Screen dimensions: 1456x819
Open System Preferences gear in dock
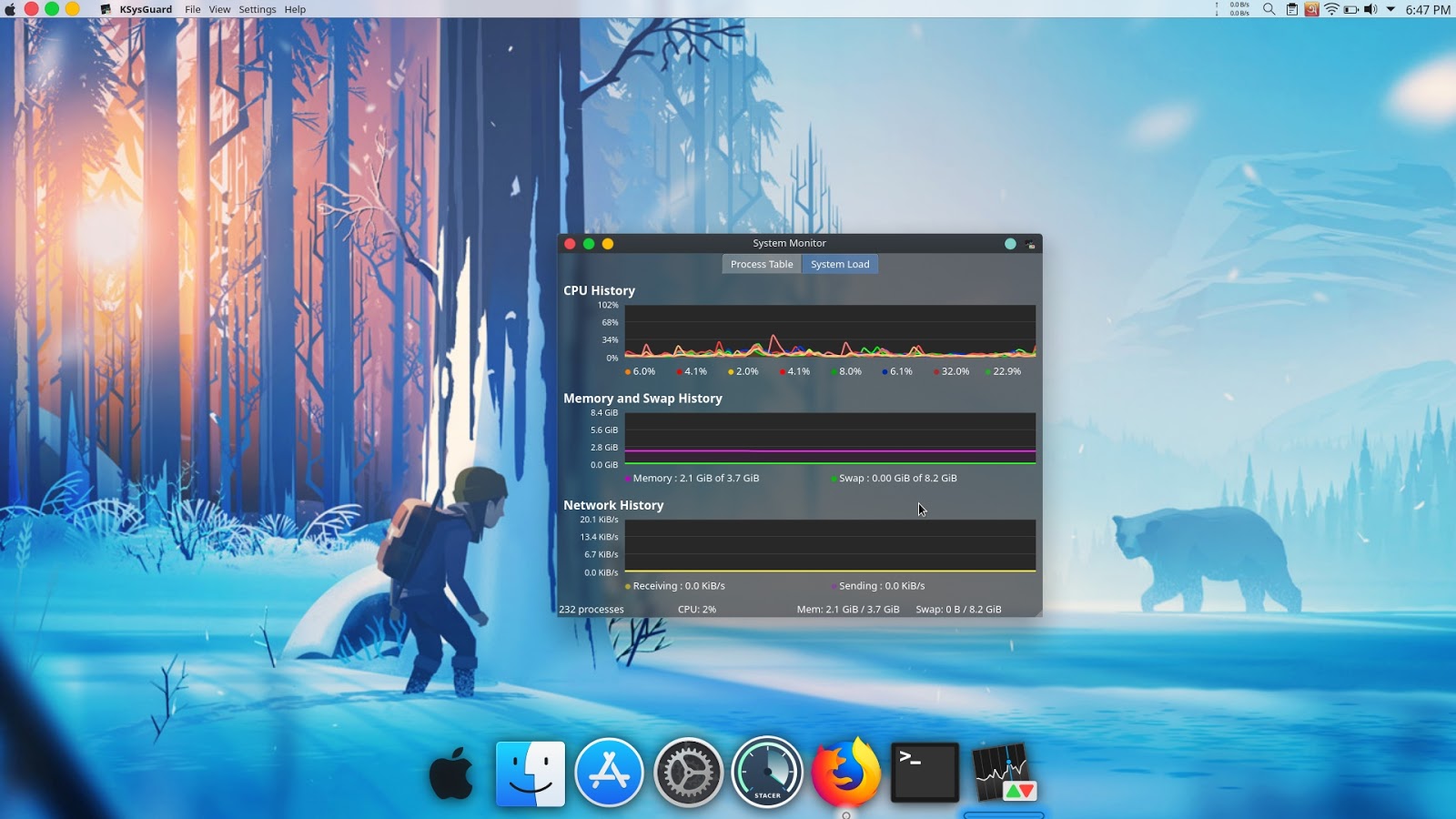[689, 773]
